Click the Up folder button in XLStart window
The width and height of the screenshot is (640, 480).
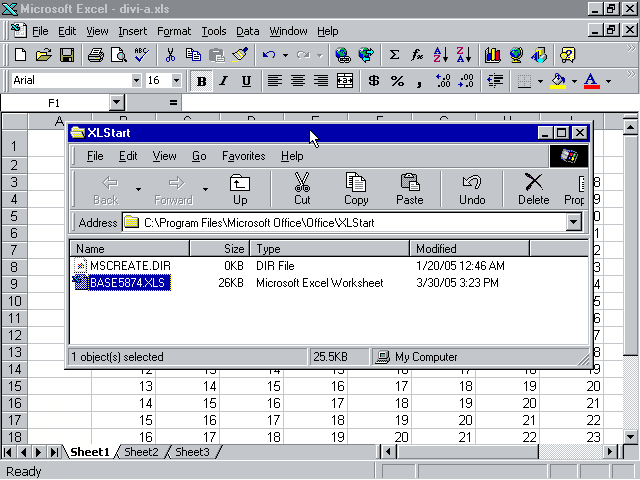click(x=240, y=189)
